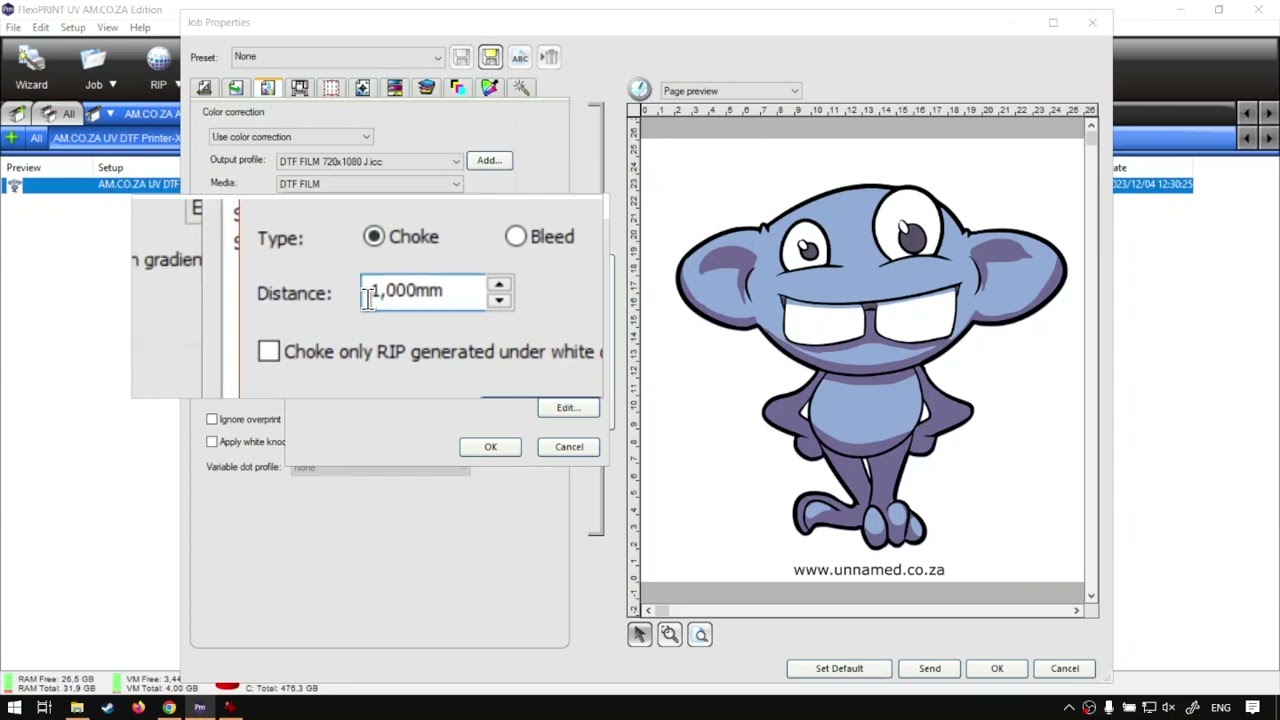Switch to the first Job Properties tab icon
Viewport: 1280px width, 720px height.
coord(204,88)
